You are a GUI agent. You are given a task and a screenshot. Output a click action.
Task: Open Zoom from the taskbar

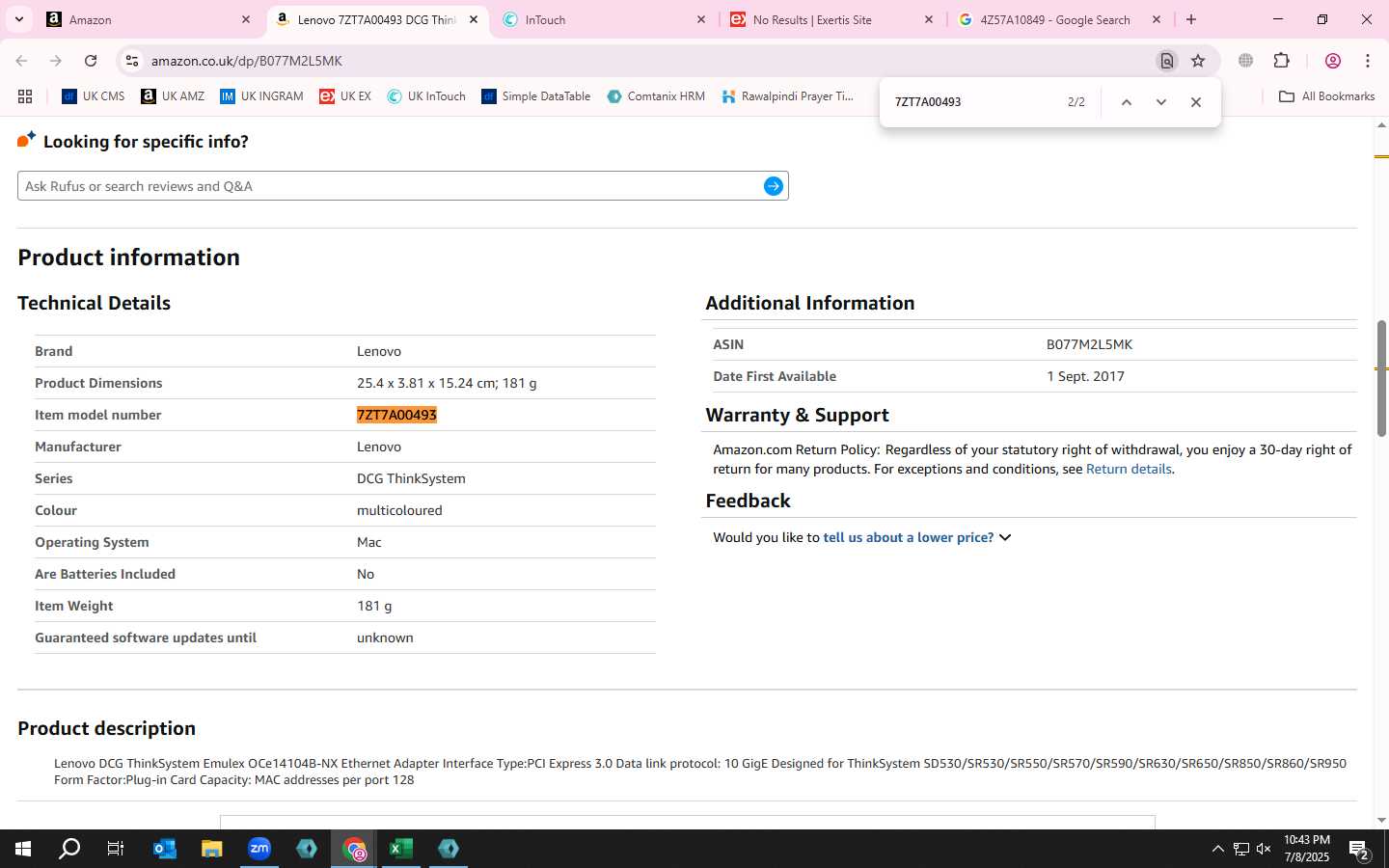coord(259,849)
